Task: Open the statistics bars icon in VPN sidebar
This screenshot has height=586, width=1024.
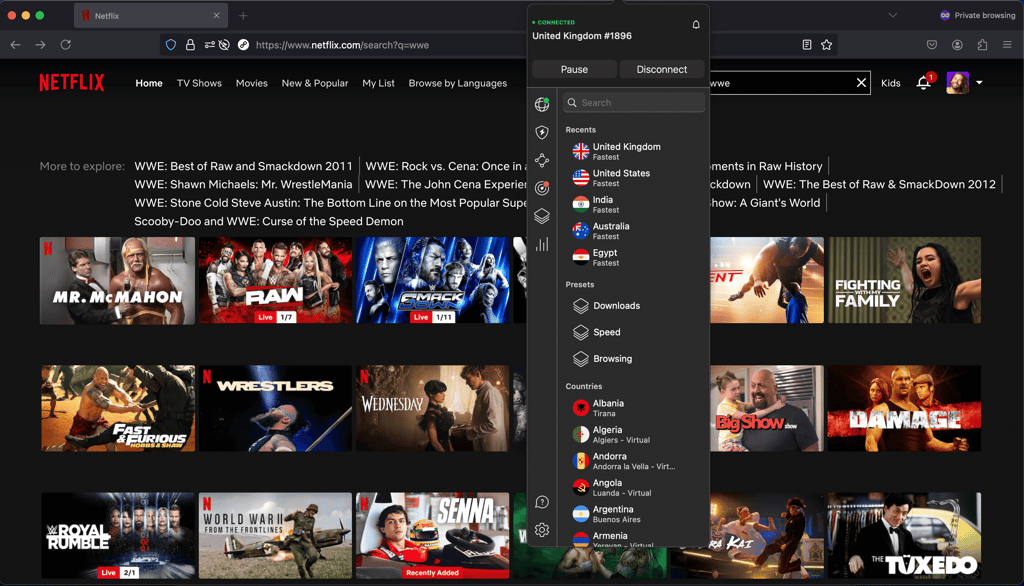Action: (542, 244)
